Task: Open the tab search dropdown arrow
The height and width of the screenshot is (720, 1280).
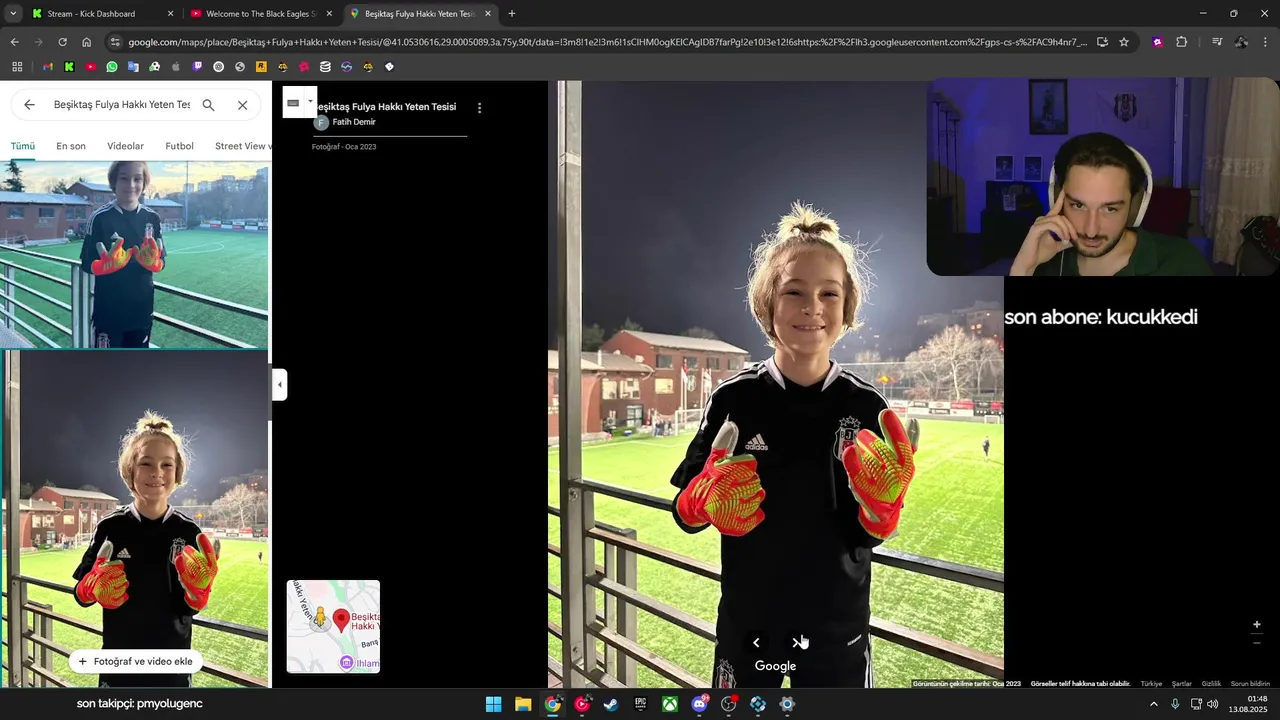Action: [x=13, y=14]
